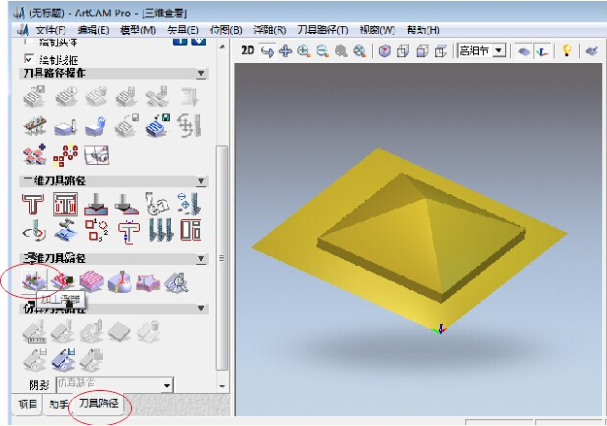
Task: Click the 3D laser machining toolpath icon
Action: 120,281
